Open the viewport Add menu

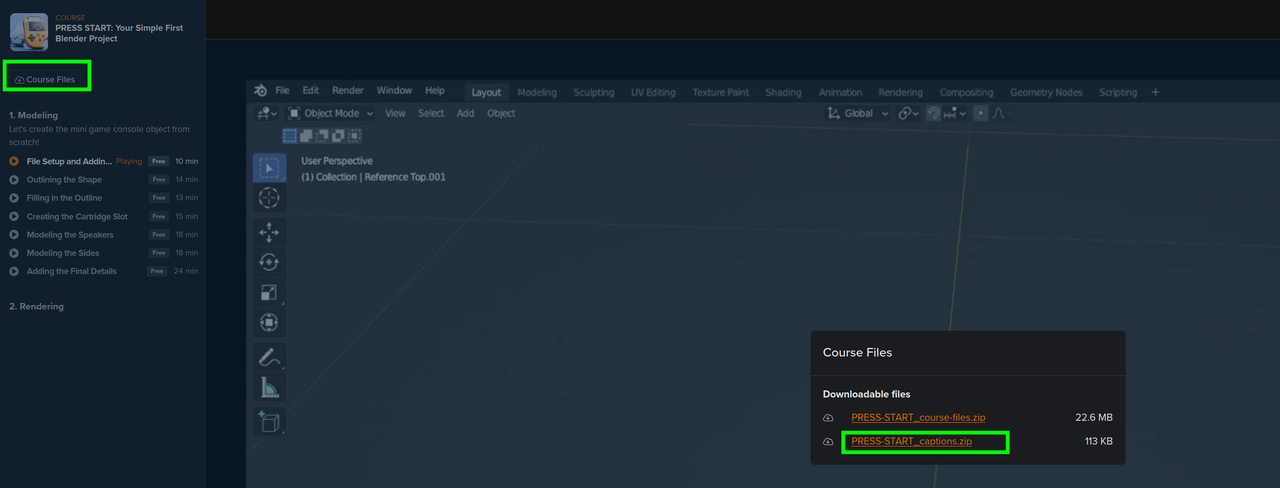(466, 113)
